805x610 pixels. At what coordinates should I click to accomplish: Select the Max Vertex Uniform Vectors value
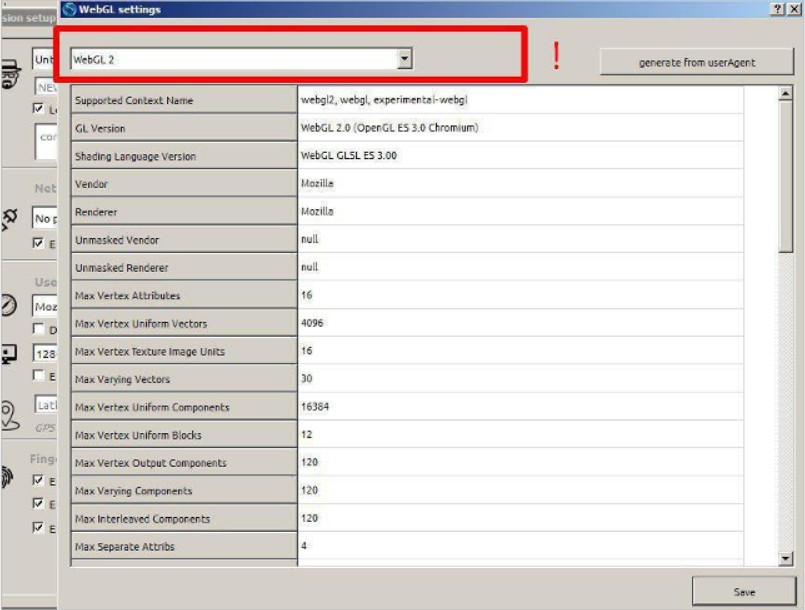(x=520, y=323)
